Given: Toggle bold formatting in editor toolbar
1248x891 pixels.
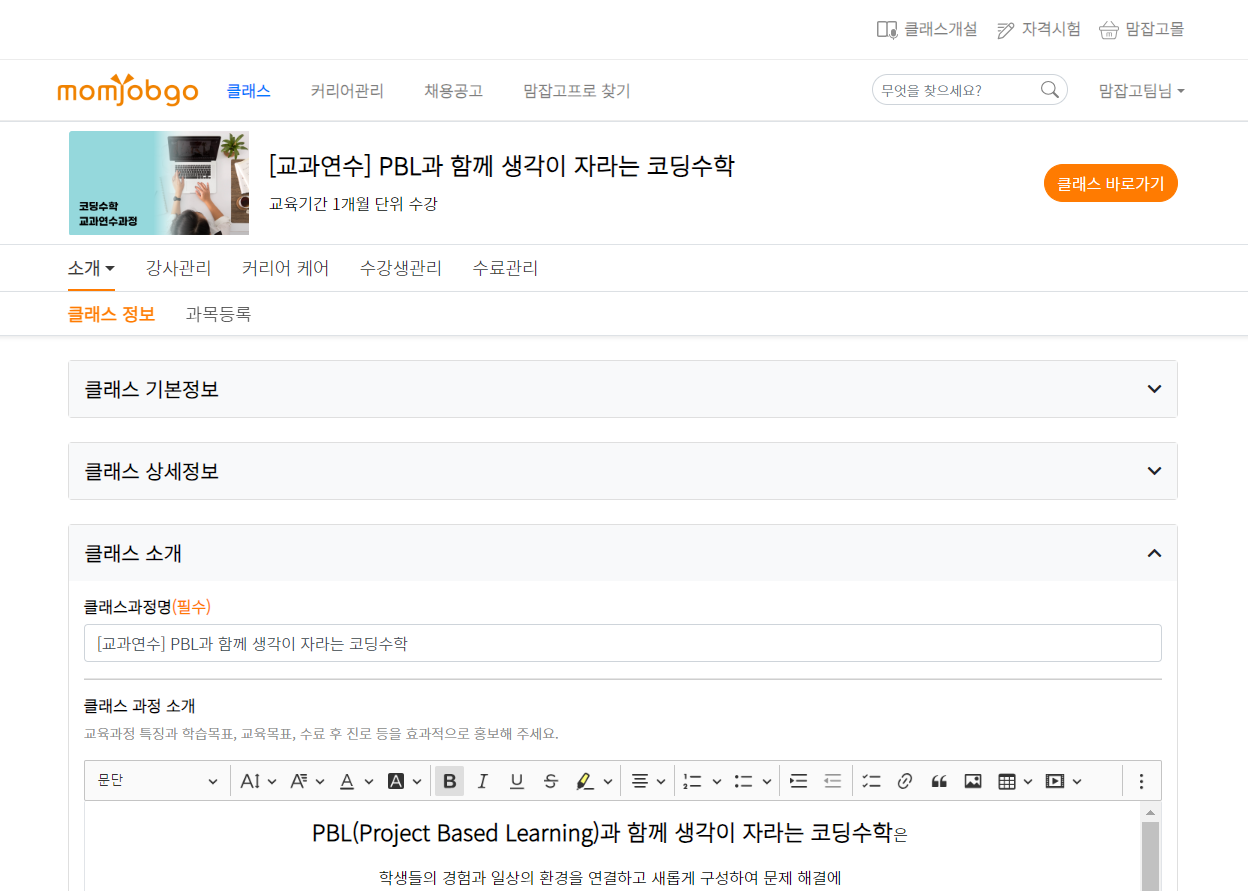Looking at the screenshot, I should coord(450,781).
